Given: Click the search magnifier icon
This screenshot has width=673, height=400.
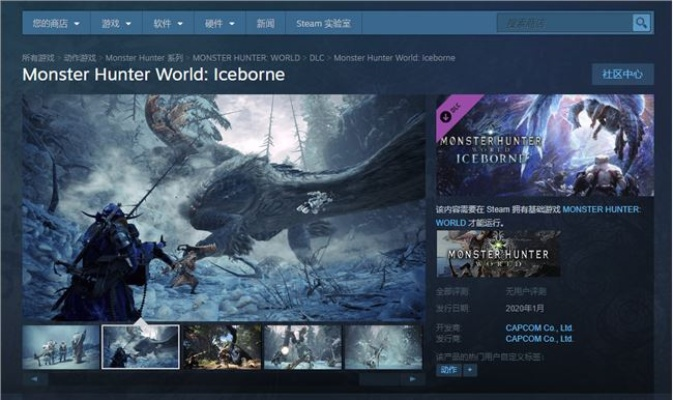Looking at the screenshot, I should [x=641, y=22].
